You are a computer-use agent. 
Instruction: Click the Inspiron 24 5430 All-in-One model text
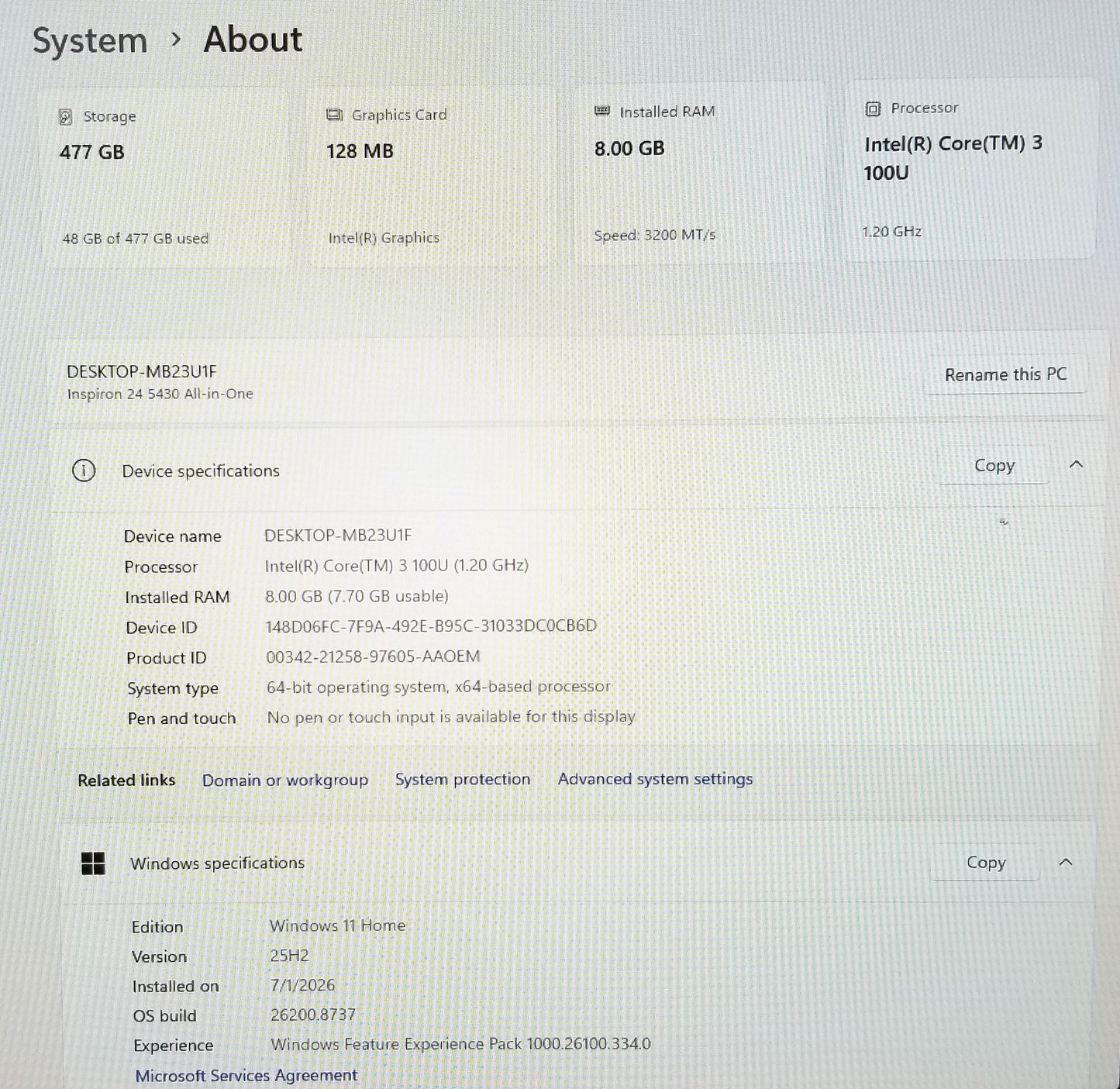click(x=160, y=394)
